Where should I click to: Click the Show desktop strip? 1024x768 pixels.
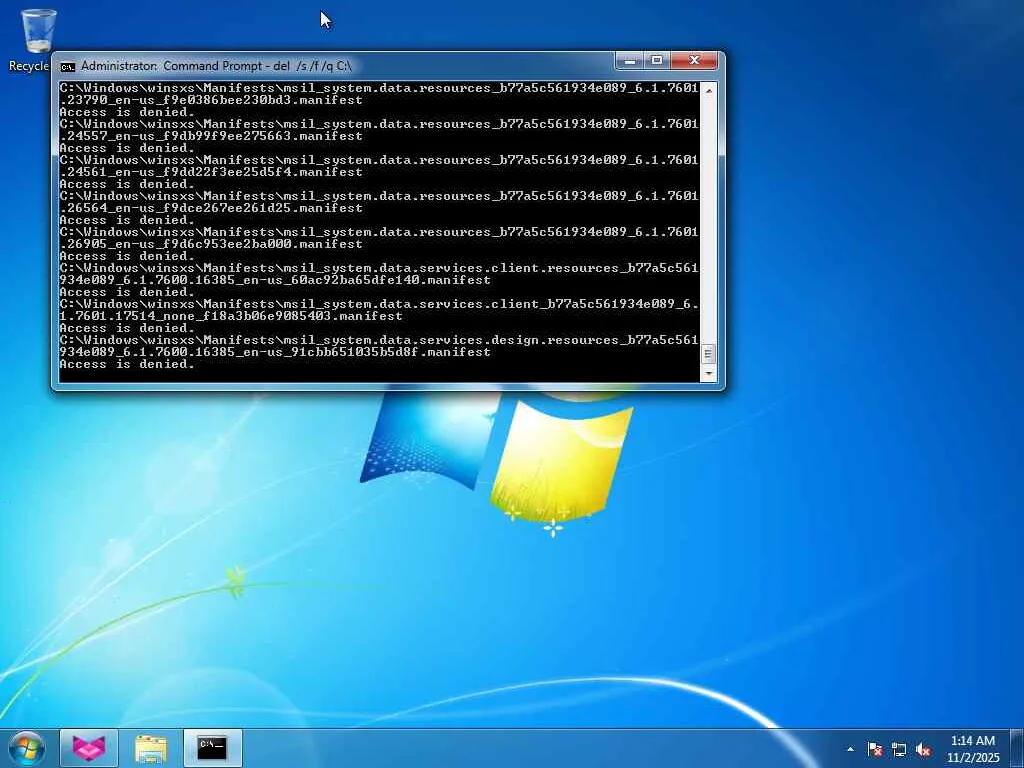pos(1017,749)
